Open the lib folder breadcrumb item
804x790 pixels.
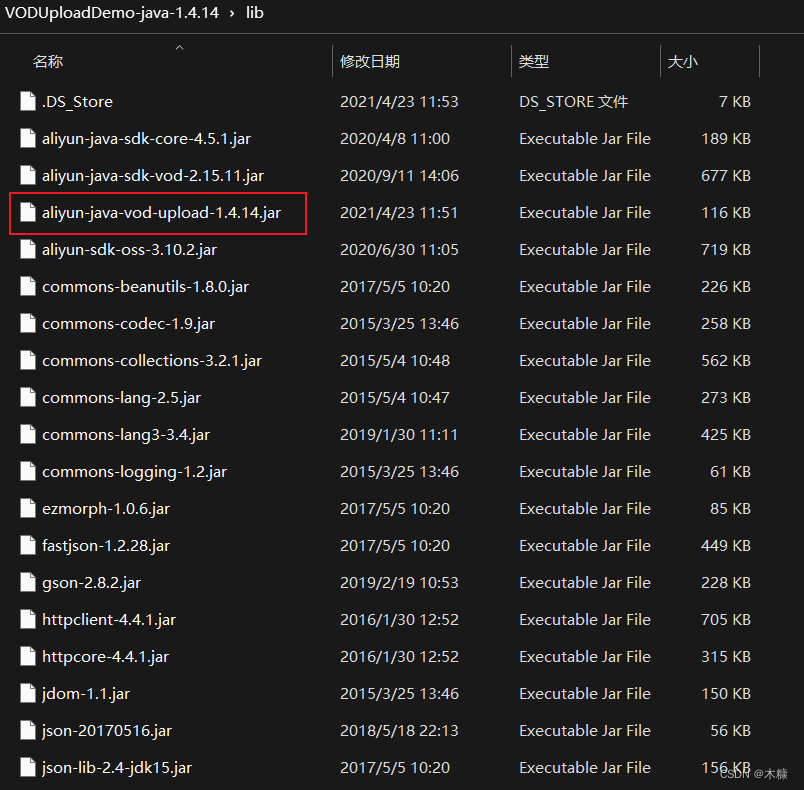[254, 13]
